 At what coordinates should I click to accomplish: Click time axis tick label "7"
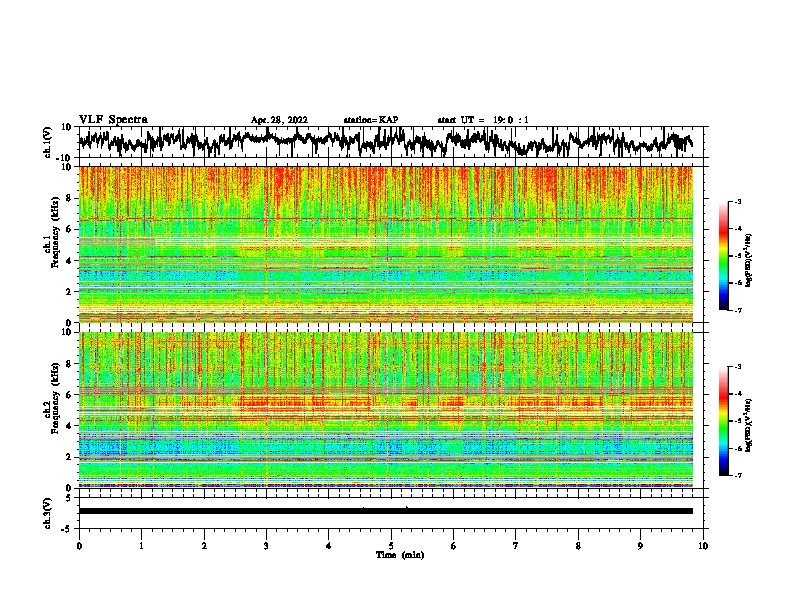[516, 546]
